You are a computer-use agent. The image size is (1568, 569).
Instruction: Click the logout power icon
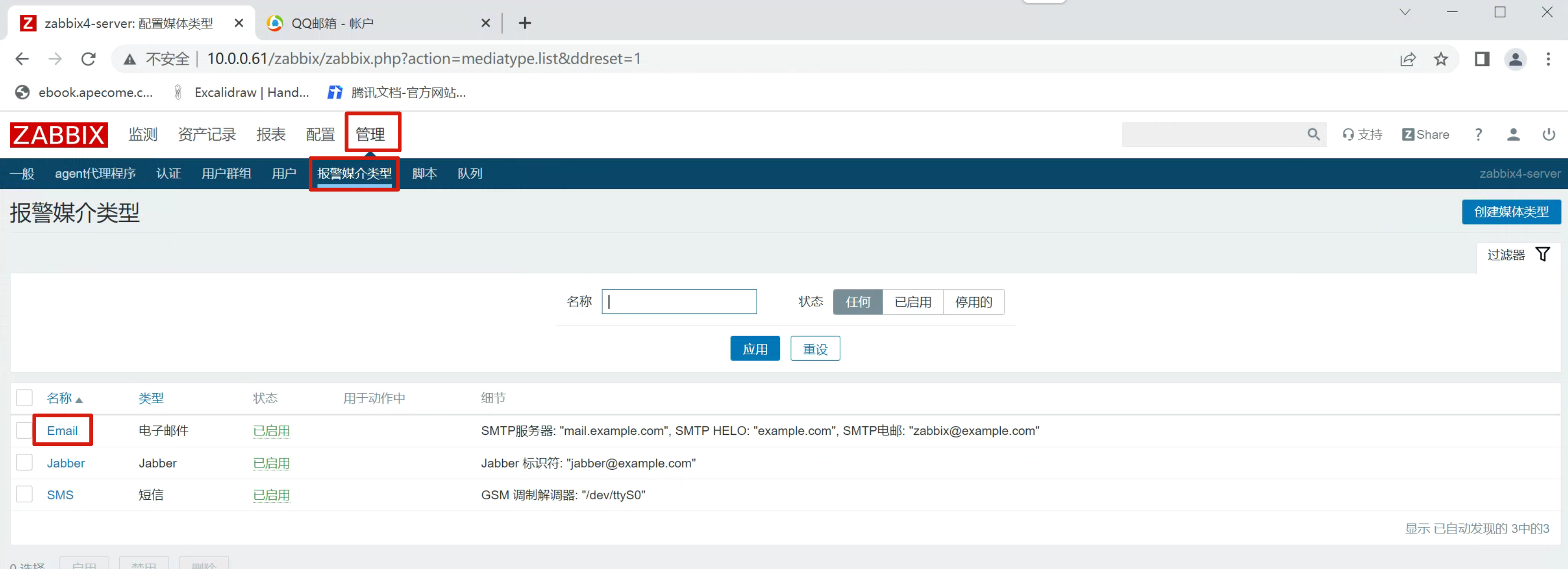tap(1549, 135)
